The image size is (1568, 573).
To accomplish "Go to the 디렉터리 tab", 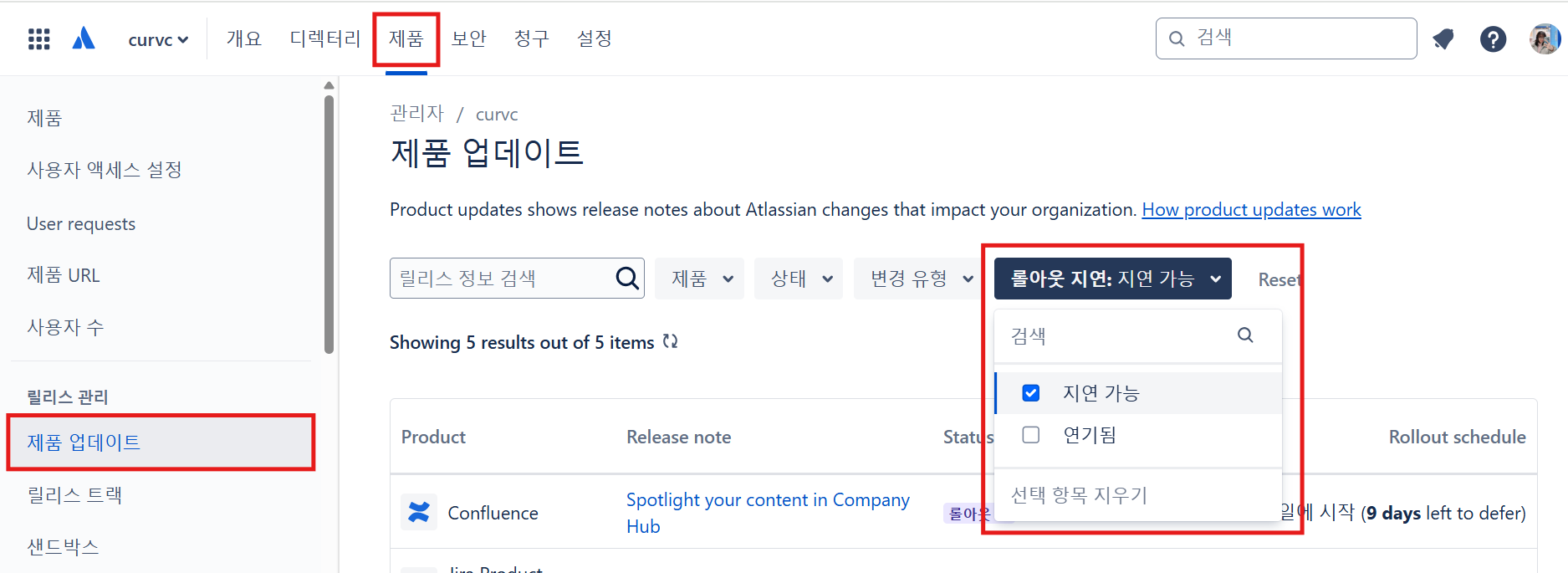I will tap(324, 38).
